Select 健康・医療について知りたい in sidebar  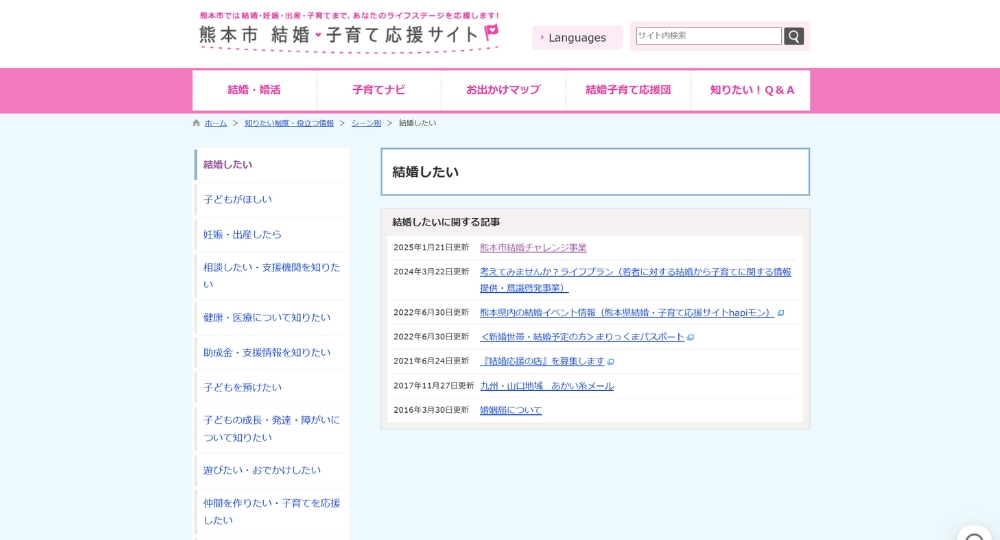(272, 317)
